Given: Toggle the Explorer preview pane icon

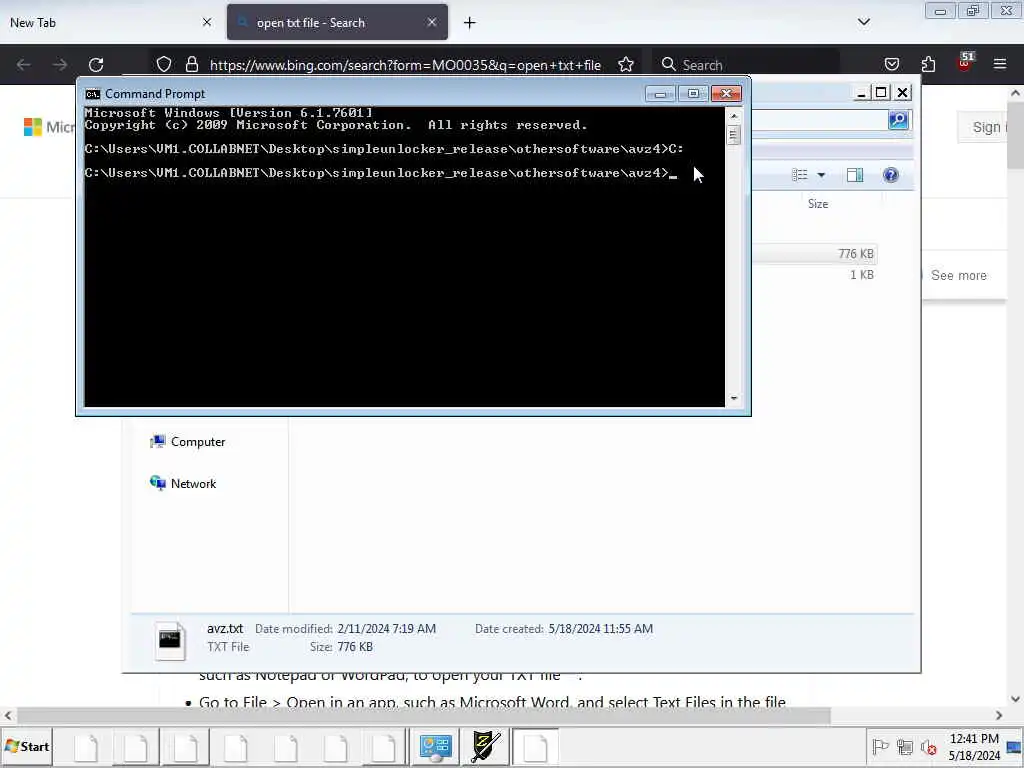Looking at the screenshot, I should 855,174.
